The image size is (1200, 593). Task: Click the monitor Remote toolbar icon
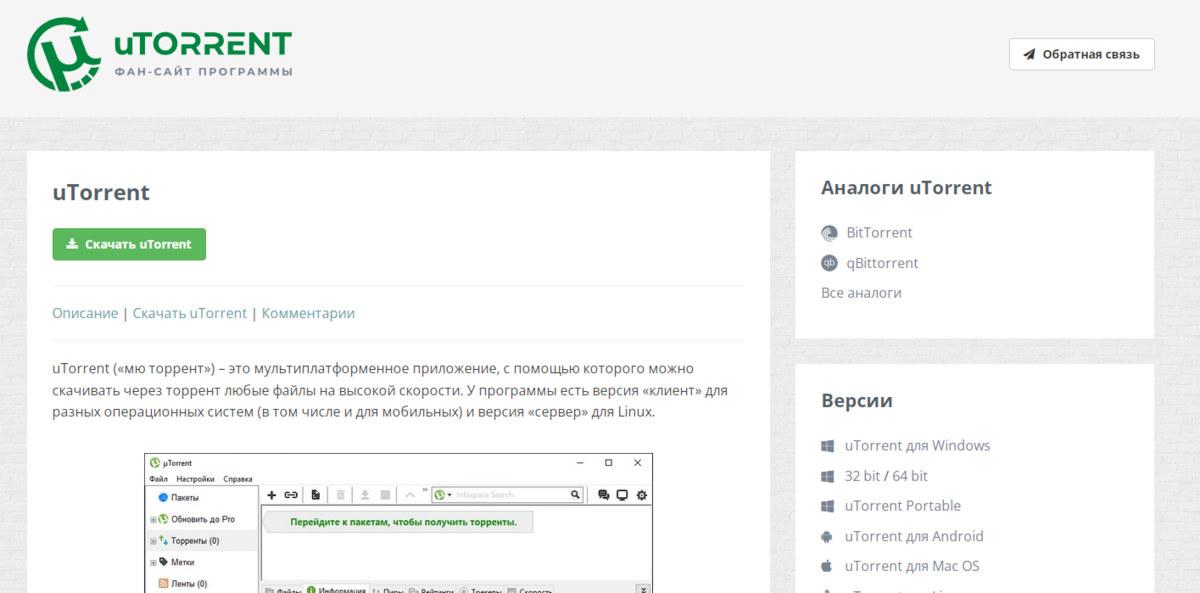[622, 494]
